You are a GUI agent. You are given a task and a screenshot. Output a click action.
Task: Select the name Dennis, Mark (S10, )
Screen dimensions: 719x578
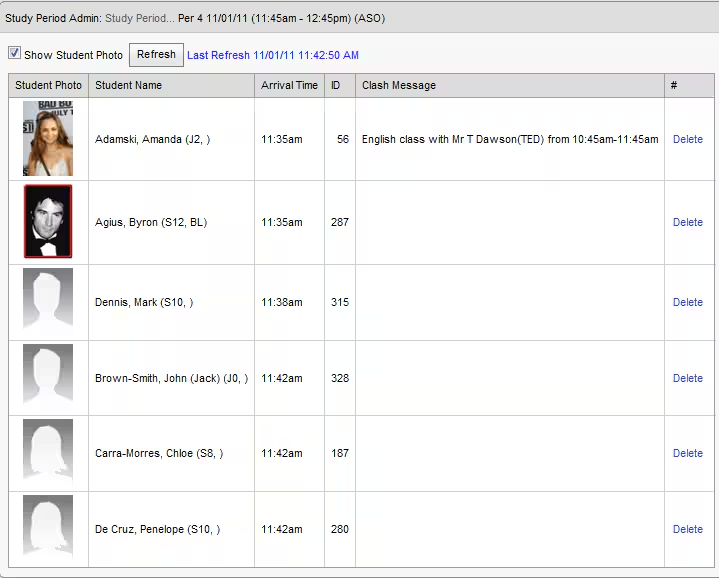[x=144, y=303]
